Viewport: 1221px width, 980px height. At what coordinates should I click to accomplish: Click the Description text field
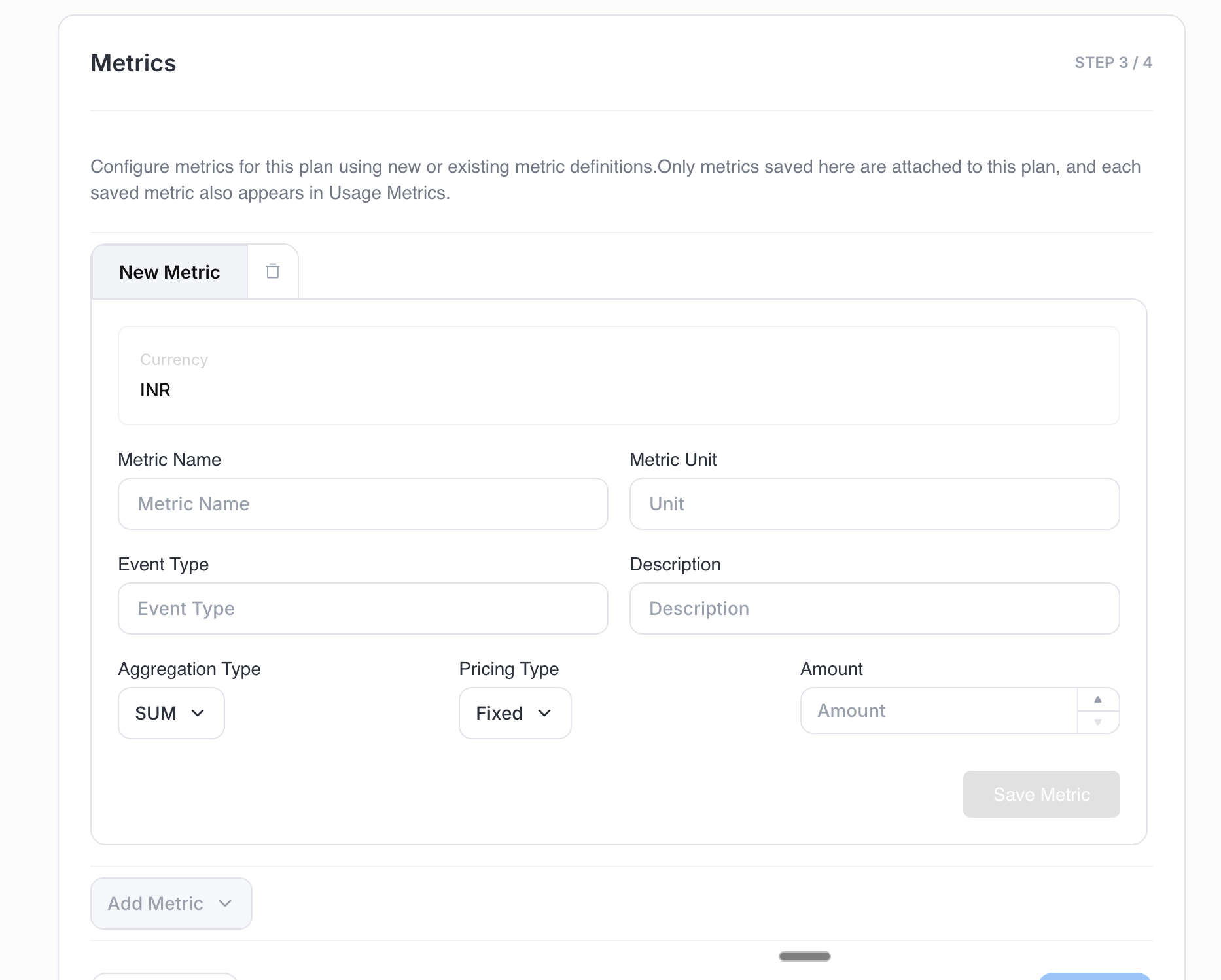pos(874,608)
